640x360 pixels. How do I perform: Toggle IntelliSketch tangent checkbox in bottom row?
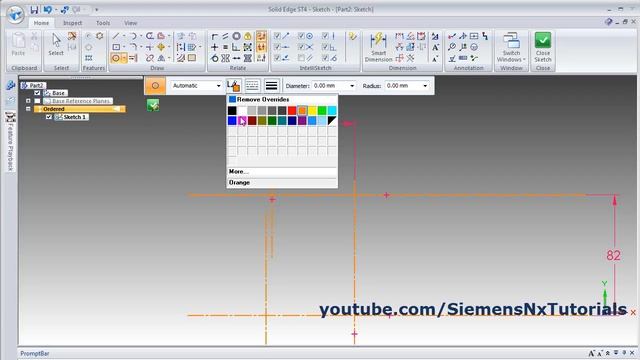(325, 58)
